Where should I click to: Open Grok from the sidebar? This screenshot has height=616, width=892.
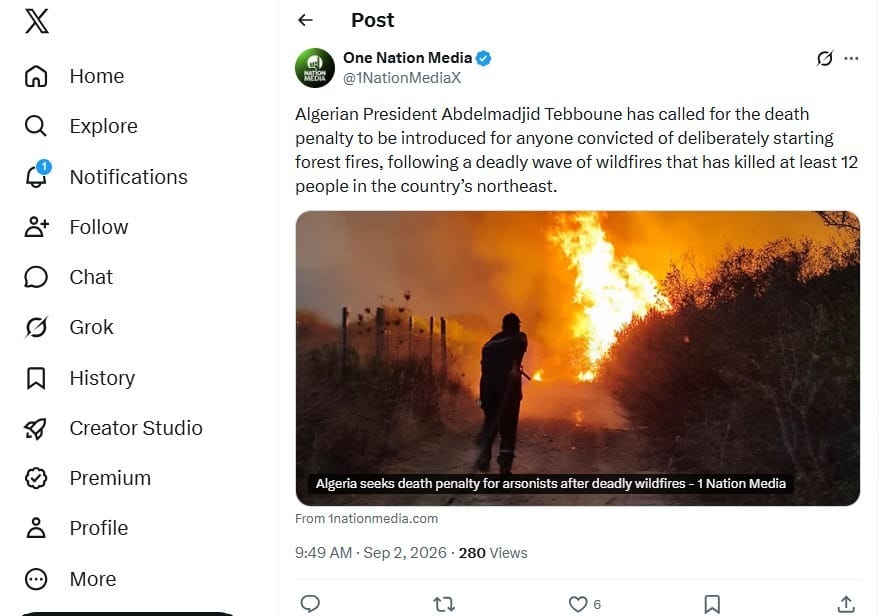pyautogui.click(x=69, y=327)
